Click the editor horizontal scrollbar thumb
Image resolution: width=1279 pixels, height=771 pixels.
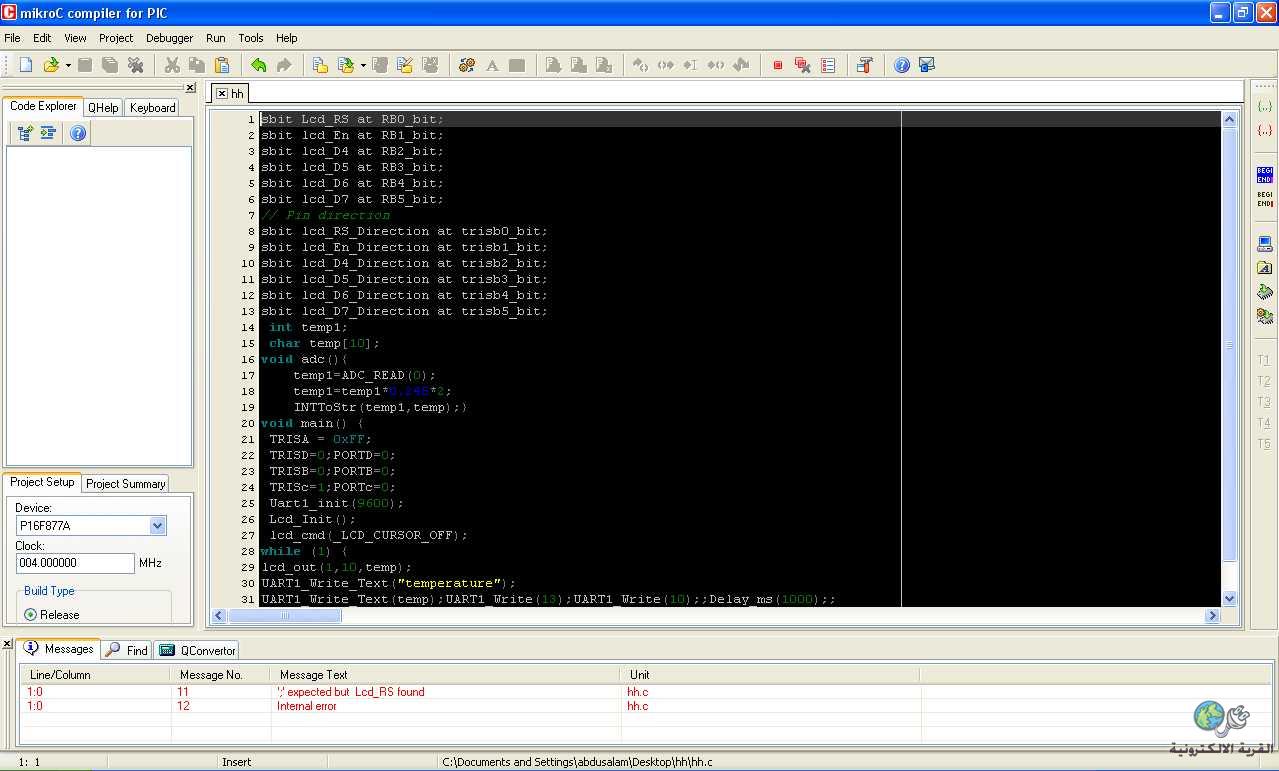coord(285,616)
